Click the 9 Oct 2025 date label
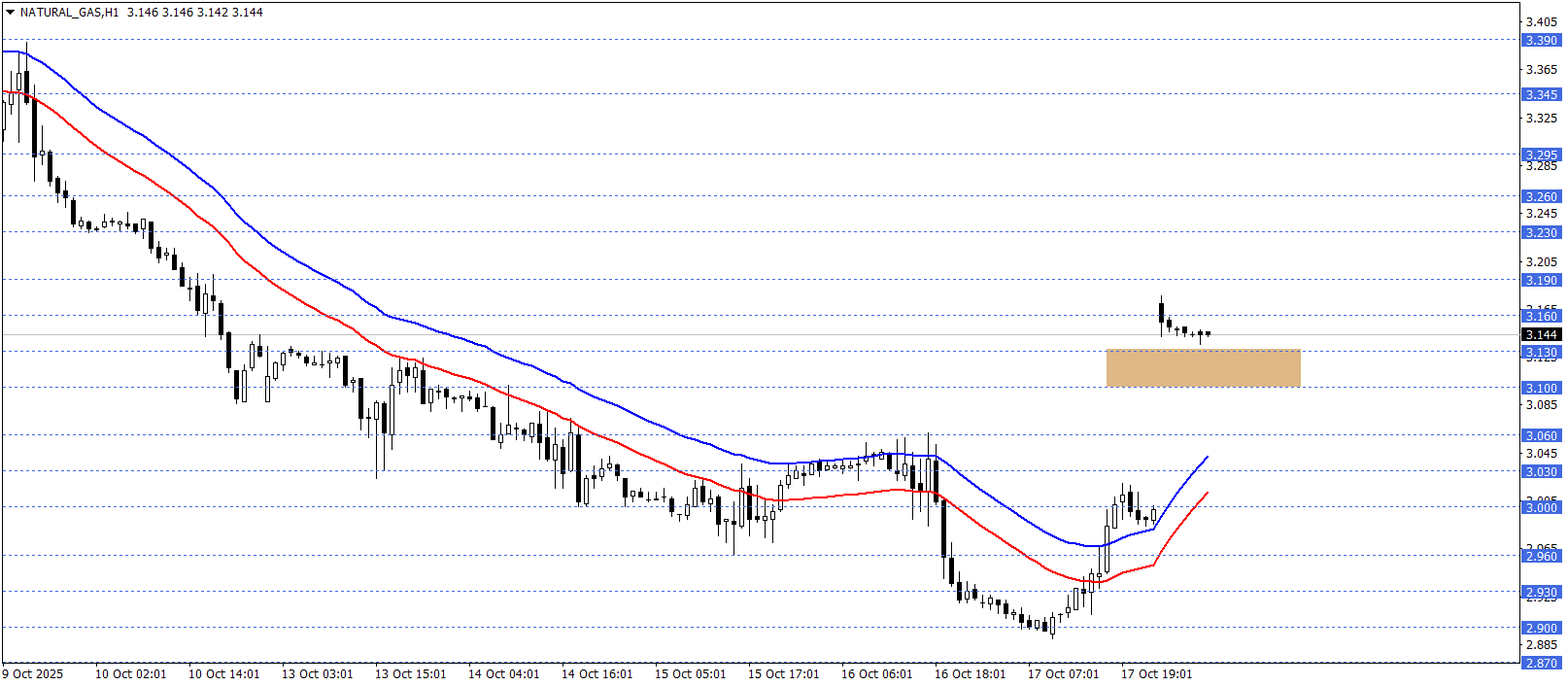Image resolution: width=1568 pixels, height=686 pixels. coord(33,674)
